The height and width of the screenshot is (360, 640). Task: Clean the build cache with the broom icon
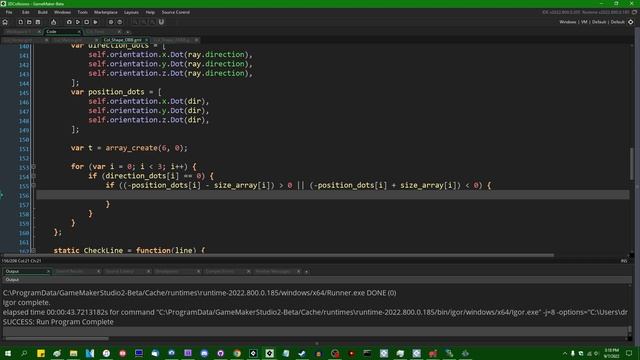96,22
